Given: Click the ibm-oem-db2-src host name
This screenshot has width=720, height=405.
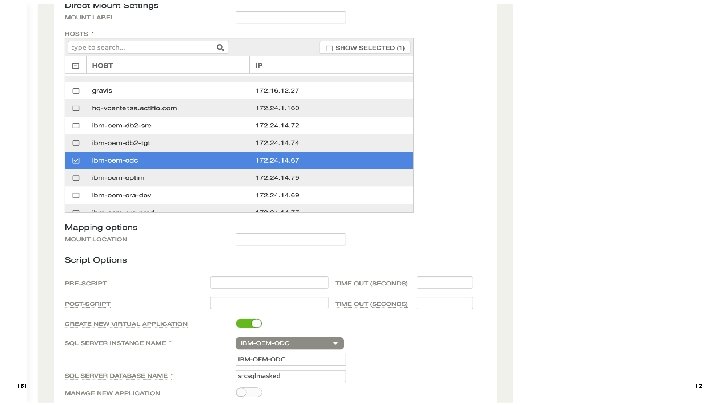Looking at the screenshot, I should coord(121,125).
